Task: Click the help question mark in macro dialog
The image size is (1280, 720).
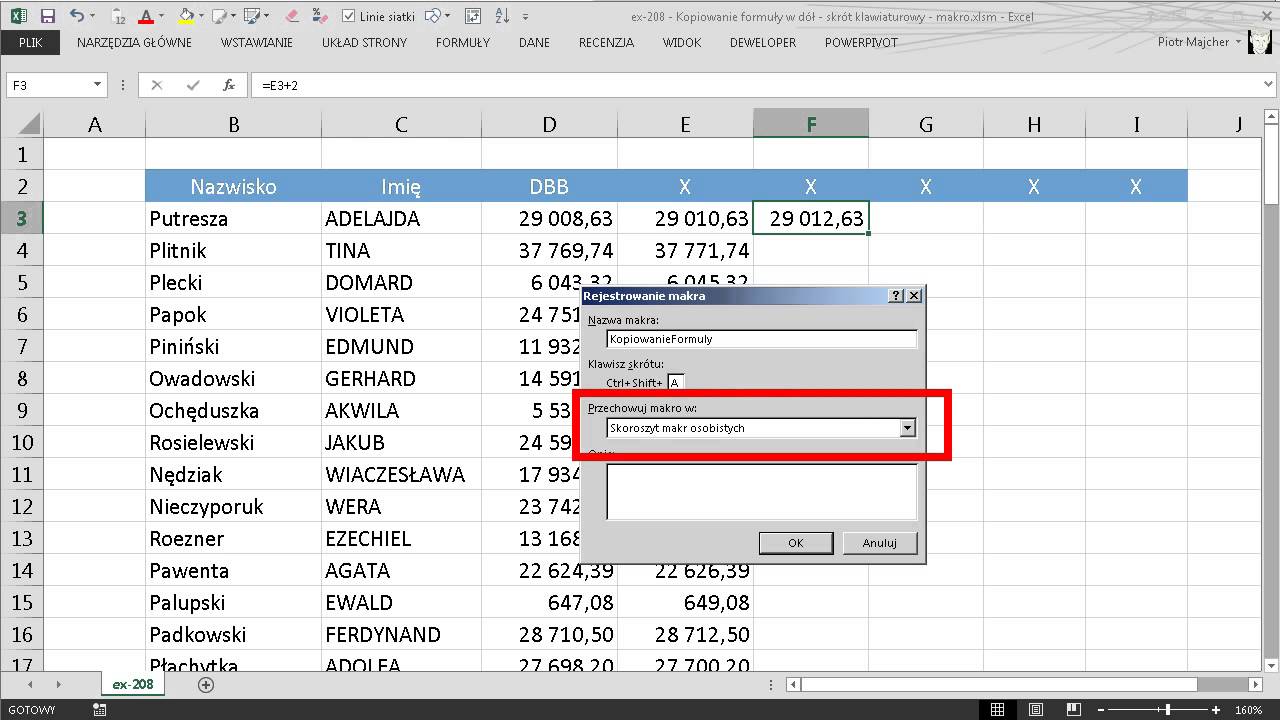Action: coord(896,296)
